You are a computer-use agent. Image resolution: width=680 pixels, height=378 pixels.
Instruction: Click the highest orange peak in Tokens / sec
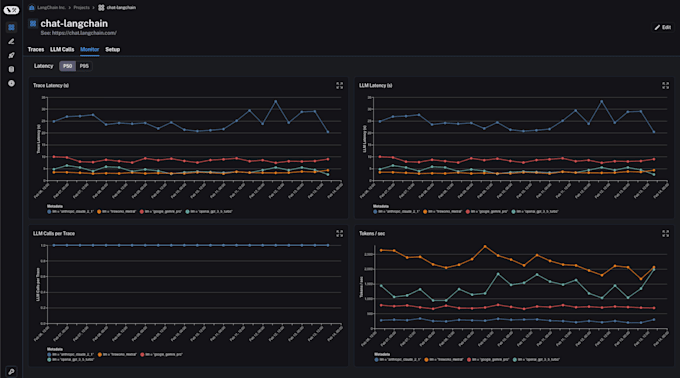485,247
